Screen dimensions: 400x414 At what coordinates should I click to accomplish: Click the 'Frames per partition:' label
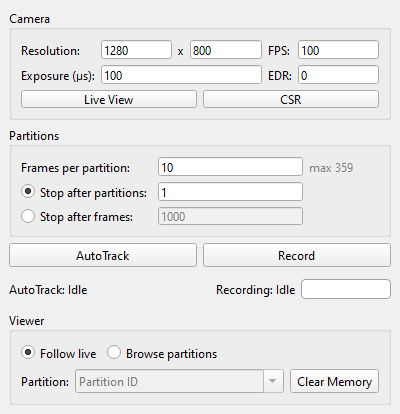(x=75, y=168)
